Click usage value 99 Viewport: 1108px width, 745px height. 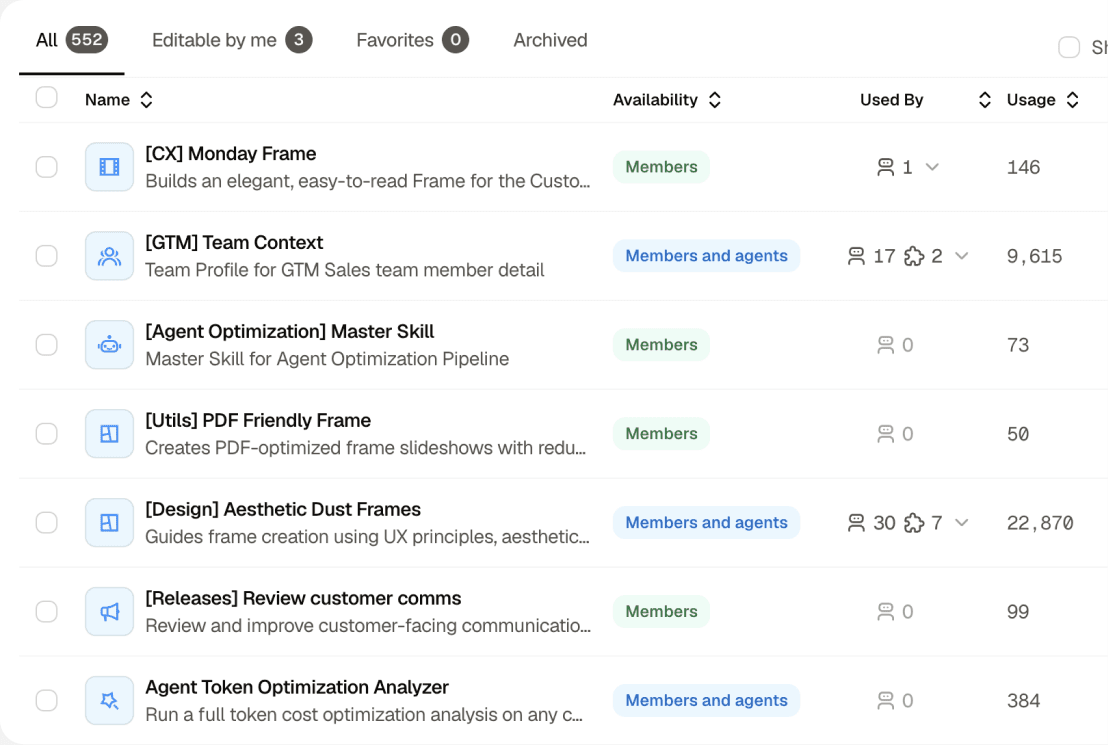[x=1018, y=612]
